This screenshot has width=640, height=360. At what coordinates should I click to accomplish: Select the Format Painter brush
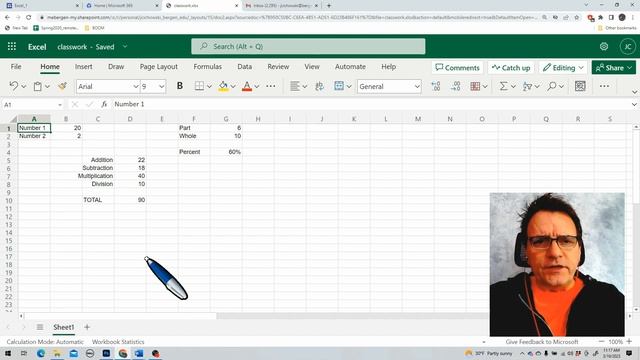tap(62, 86)
